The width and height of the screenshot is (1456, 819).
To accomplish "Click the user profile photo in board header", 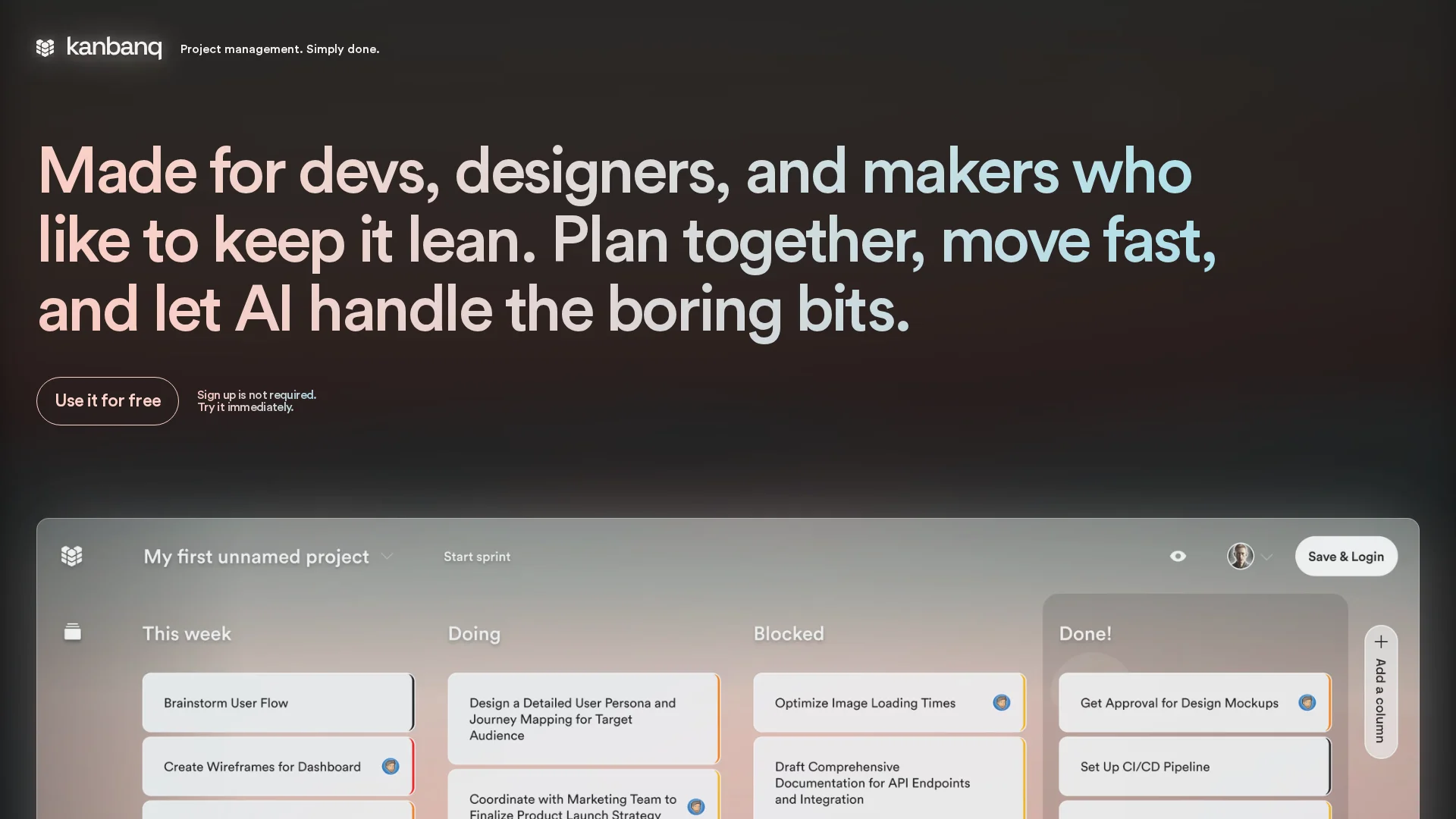I will 1241,556.
